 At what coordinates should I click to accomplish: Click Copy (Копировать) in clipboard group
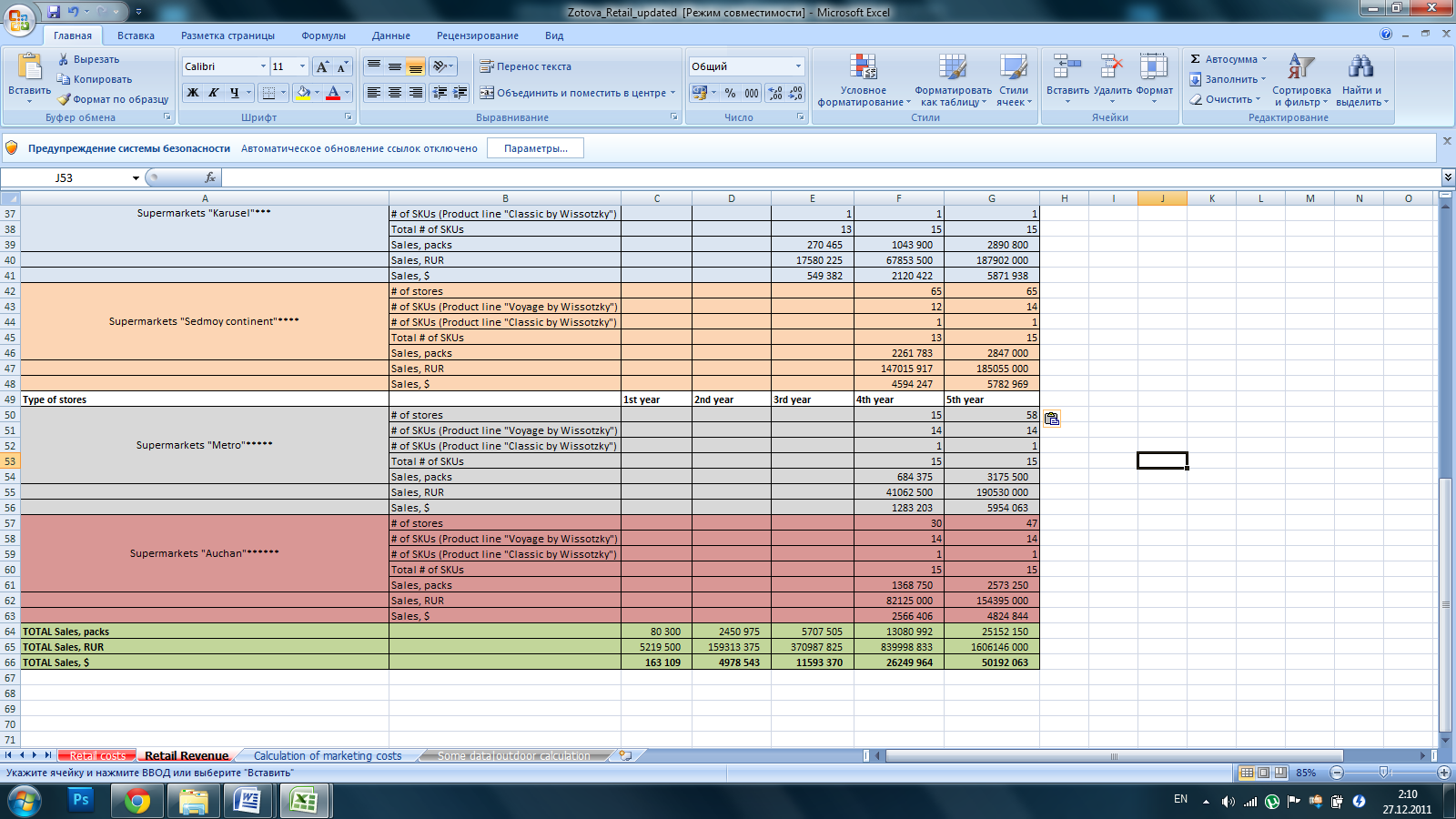[x=95, y=79]
